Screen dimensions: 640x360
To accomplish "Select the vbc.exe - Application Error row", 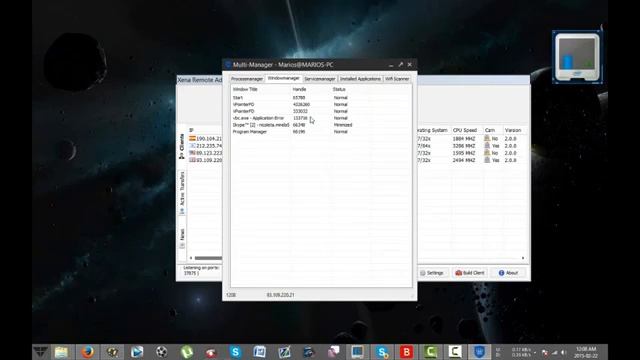I will pyautogui.click(x=320, y=118).
